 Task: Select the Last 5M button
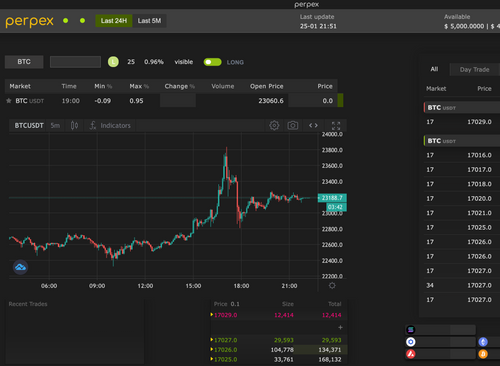click(x=149, y=21)
